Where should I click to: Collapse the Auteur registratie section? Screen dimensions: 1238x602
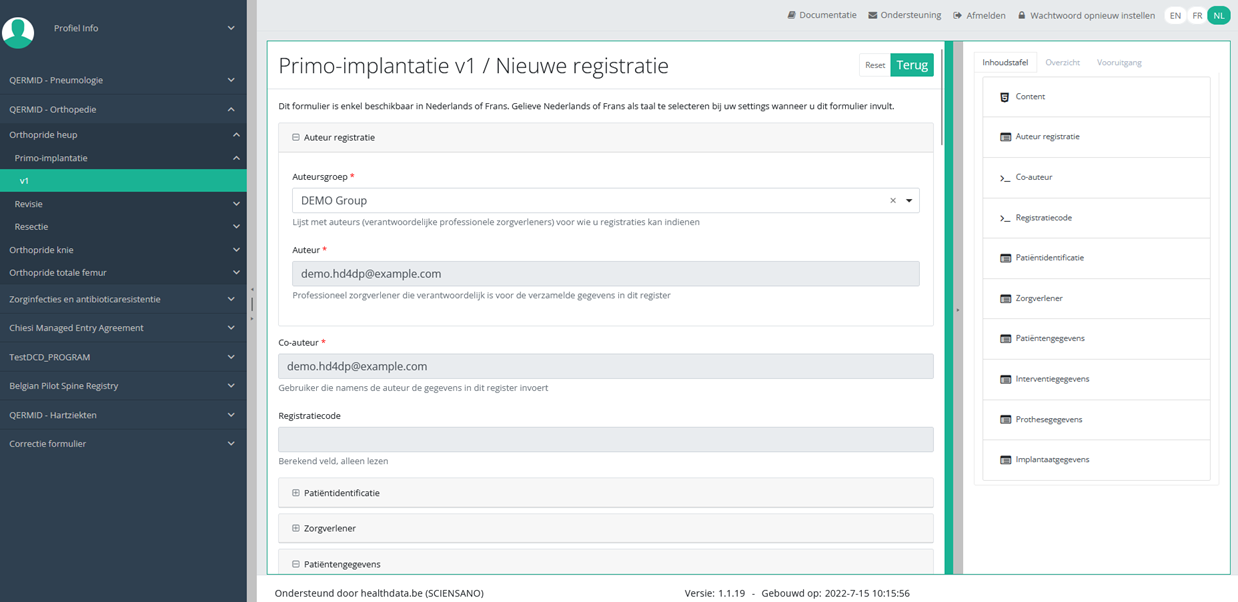[x=296, y=138]
